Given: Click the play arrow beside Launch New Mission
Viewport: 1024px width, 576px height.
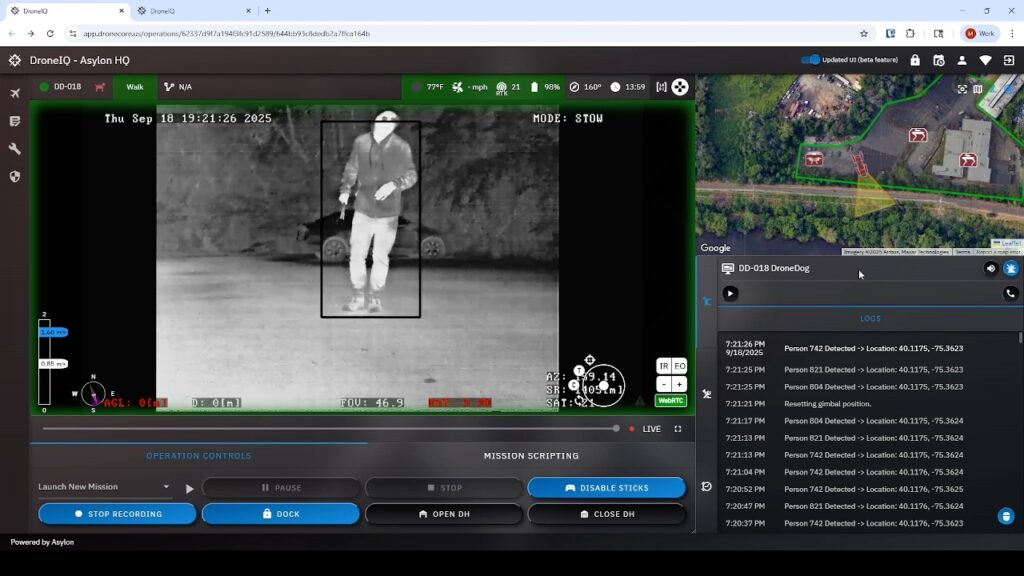Looking at the screenshot, I should pyautogui.click(x=189, y=488).
